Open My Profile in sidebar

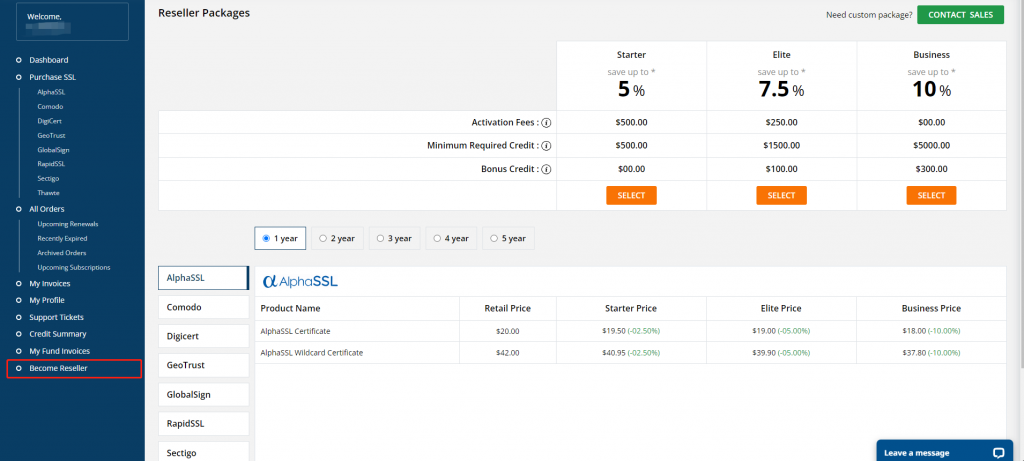47,300
